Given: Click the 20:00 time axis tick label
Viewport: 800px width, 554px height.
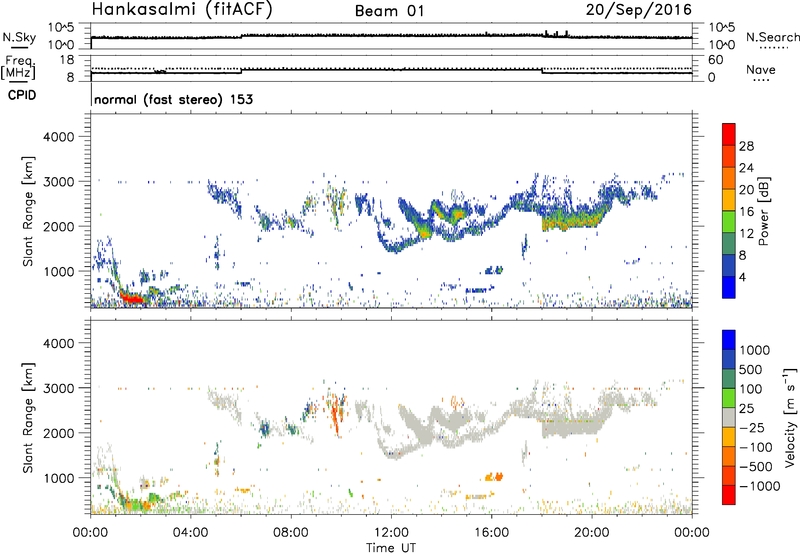Looking at the screenshot, I should (592, 533).
